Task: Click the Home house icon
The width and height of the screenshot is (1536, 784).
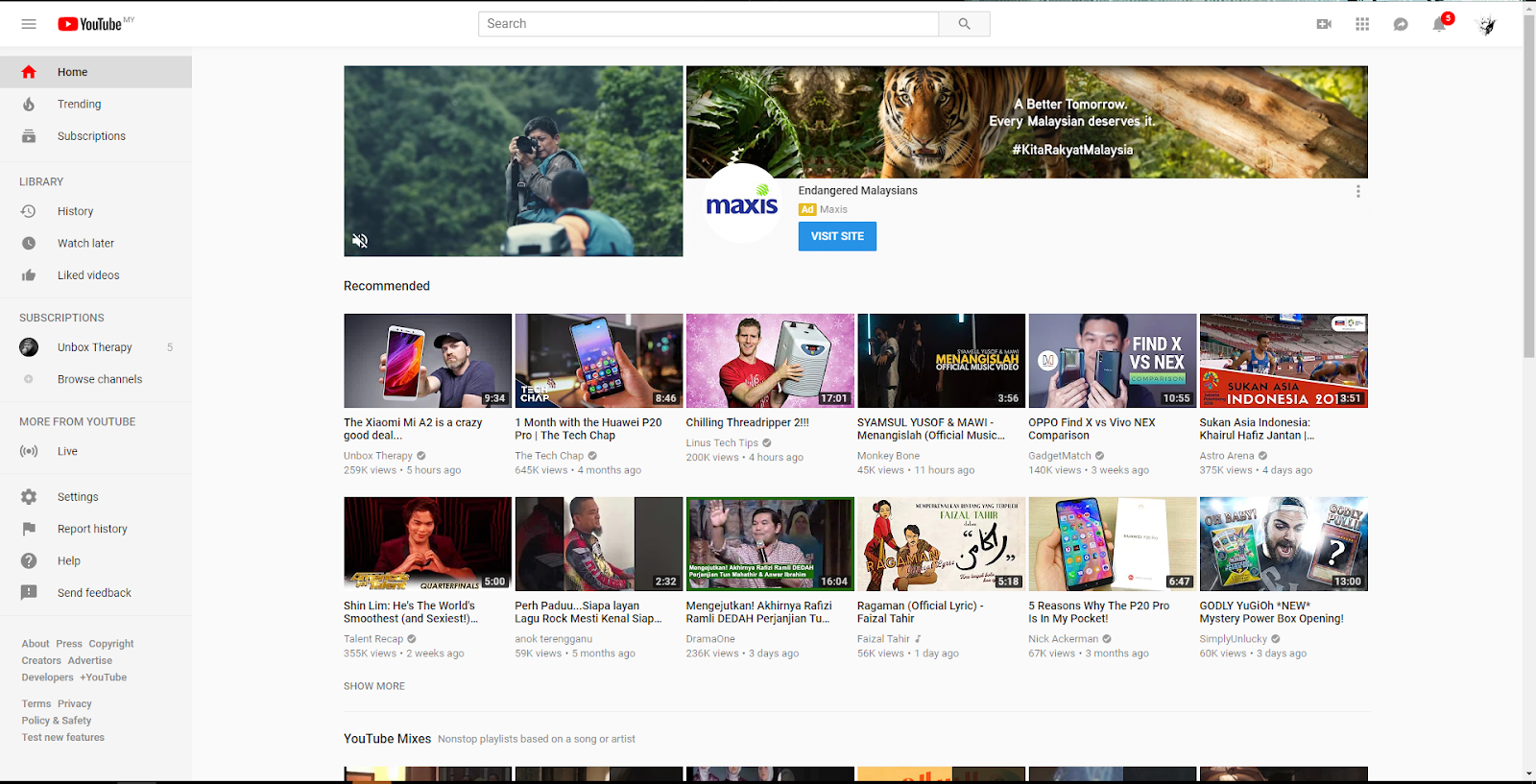Action: click(29, 72)
